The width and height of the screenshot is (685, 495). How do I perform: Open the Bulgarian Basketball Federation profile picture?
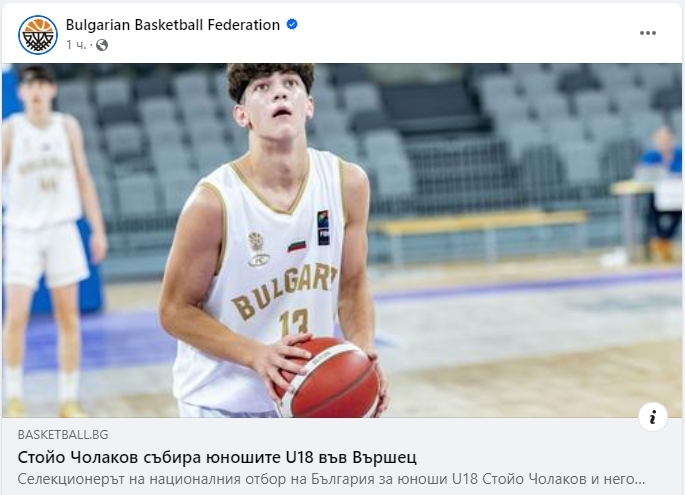pos(38,35)
